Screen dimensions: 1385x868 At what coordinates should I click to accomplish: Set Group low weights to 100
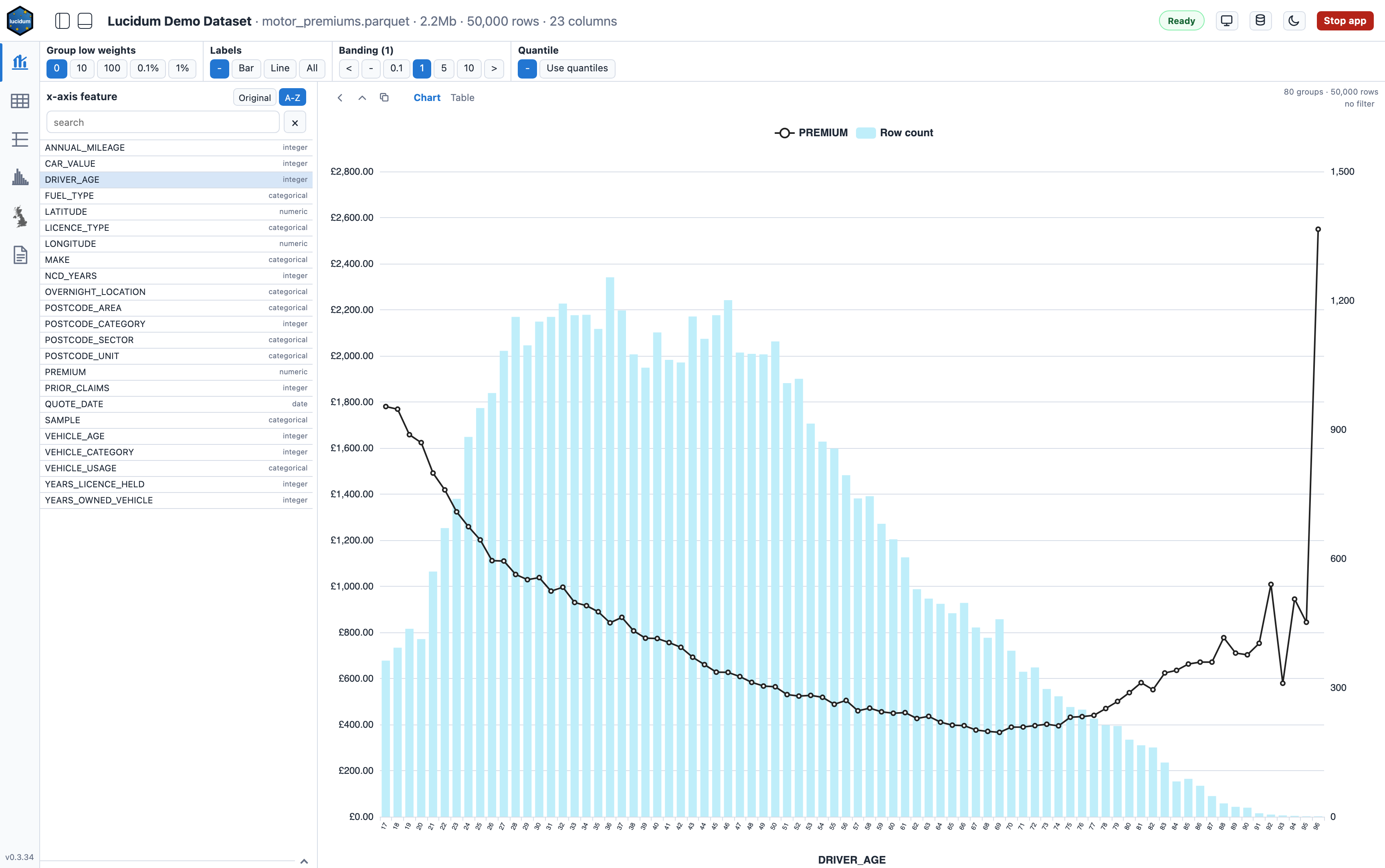[x=112, y=68]
